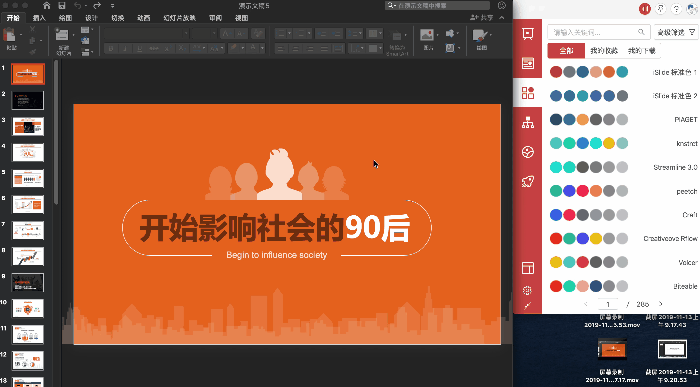Open the iSlide help question-mark icon
Screen dimensions: 700x387
click(676, 8)
